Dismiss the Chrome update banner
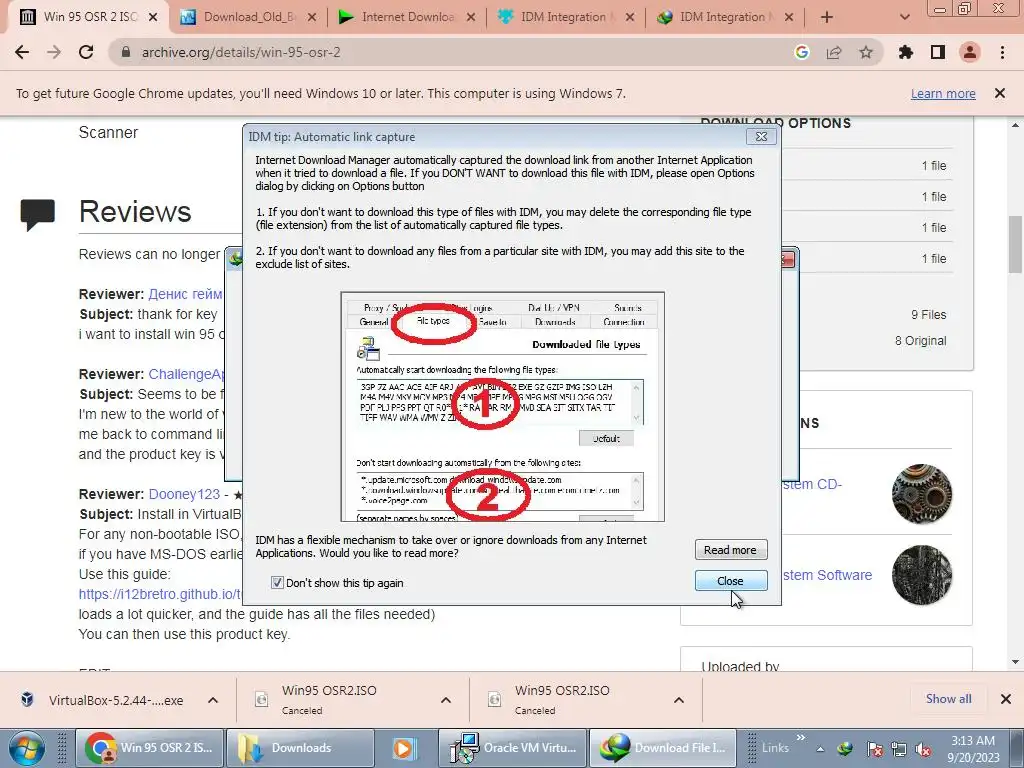This screenshot has height=768, width=1024. click(1000, 93)
